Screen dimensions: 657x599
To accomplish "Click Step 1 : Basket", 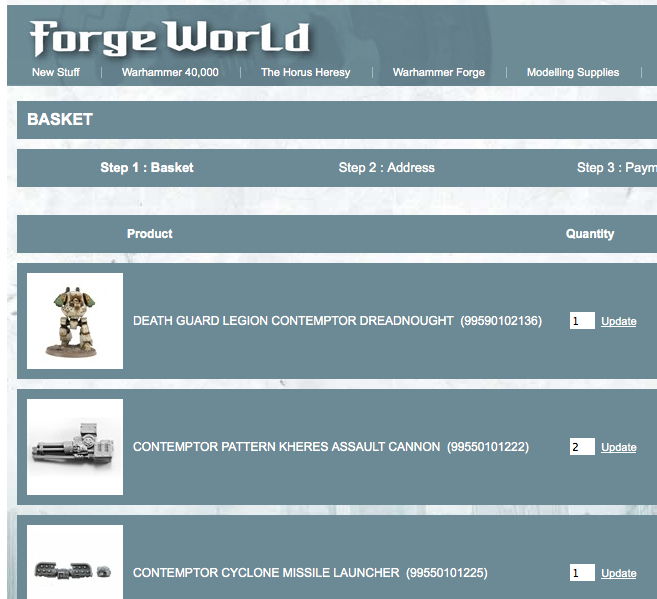I will 147,168.
